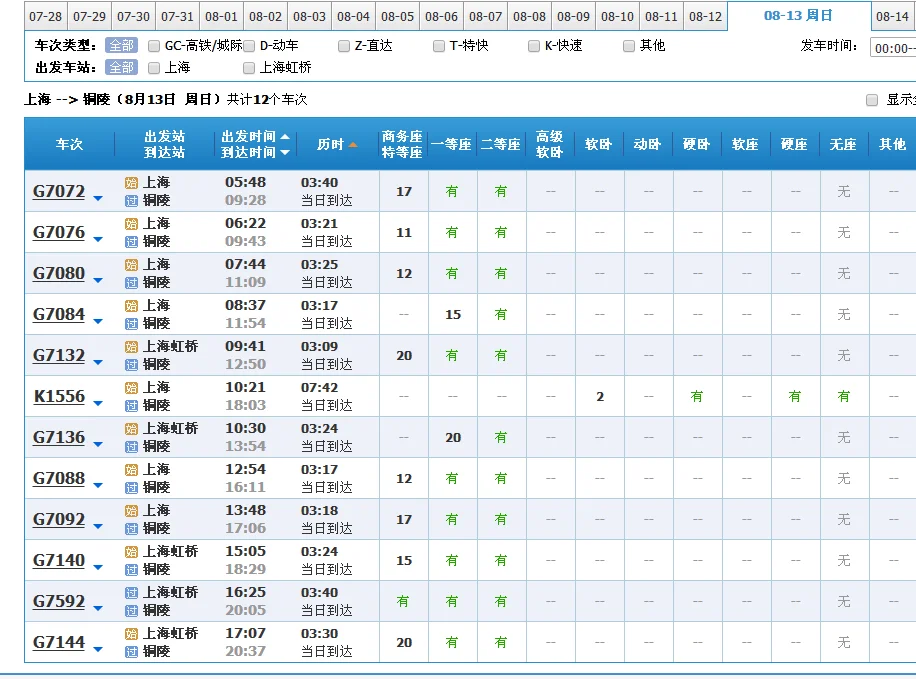Open train K1556 details page

[61, 395]
